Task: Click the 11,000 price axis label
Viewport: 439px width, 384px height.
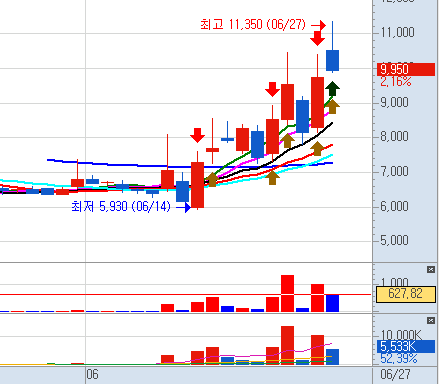Action: point(397,33)
